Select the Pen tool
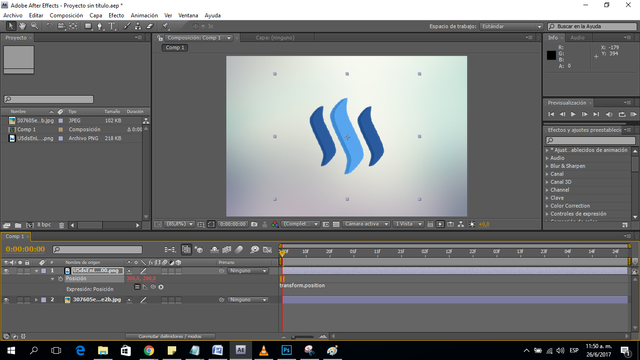Viewport: 640px width, 360px height. [100, 26]
